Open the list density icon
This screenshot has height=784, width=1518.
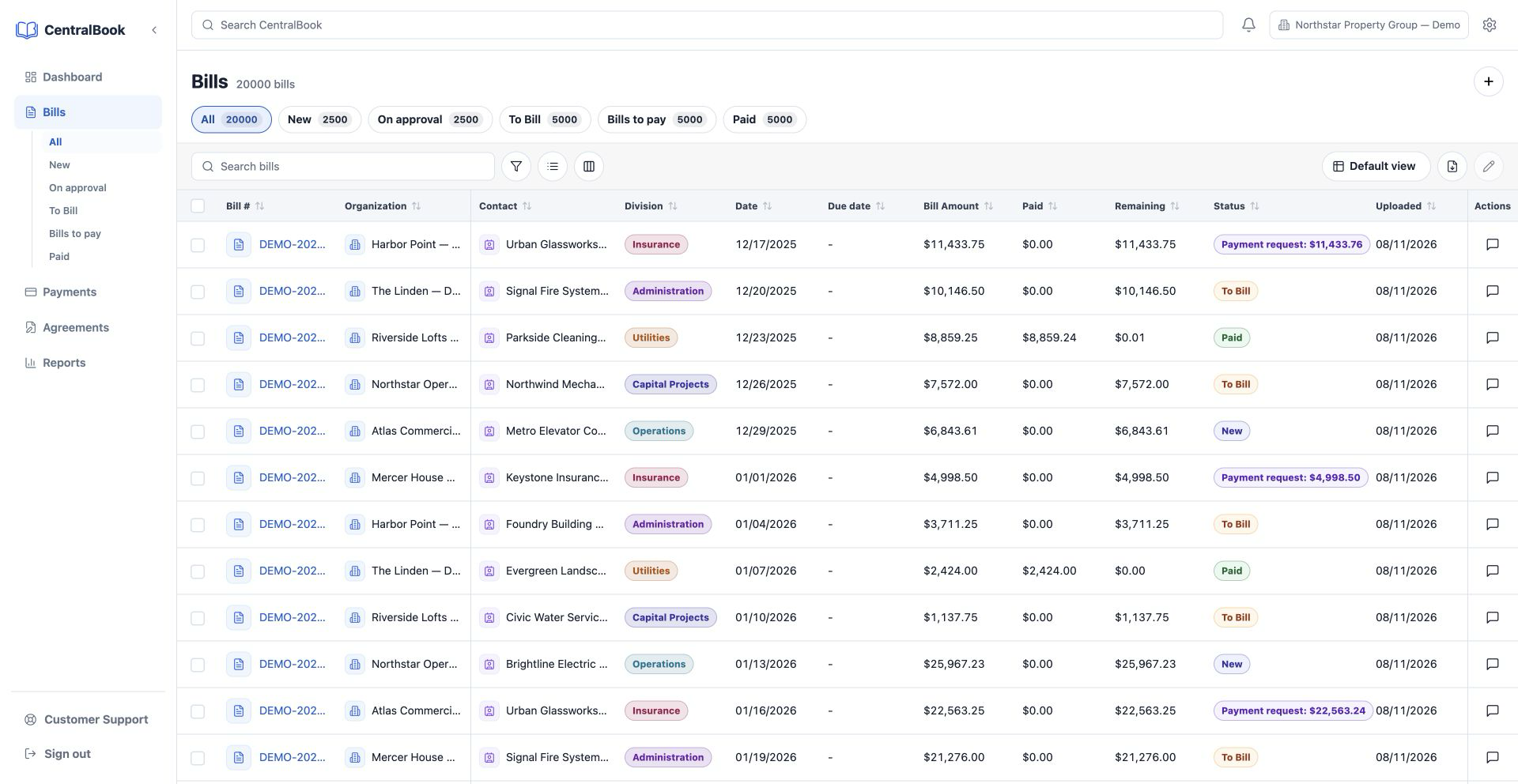pyautogui.click(x=553, y=167)
